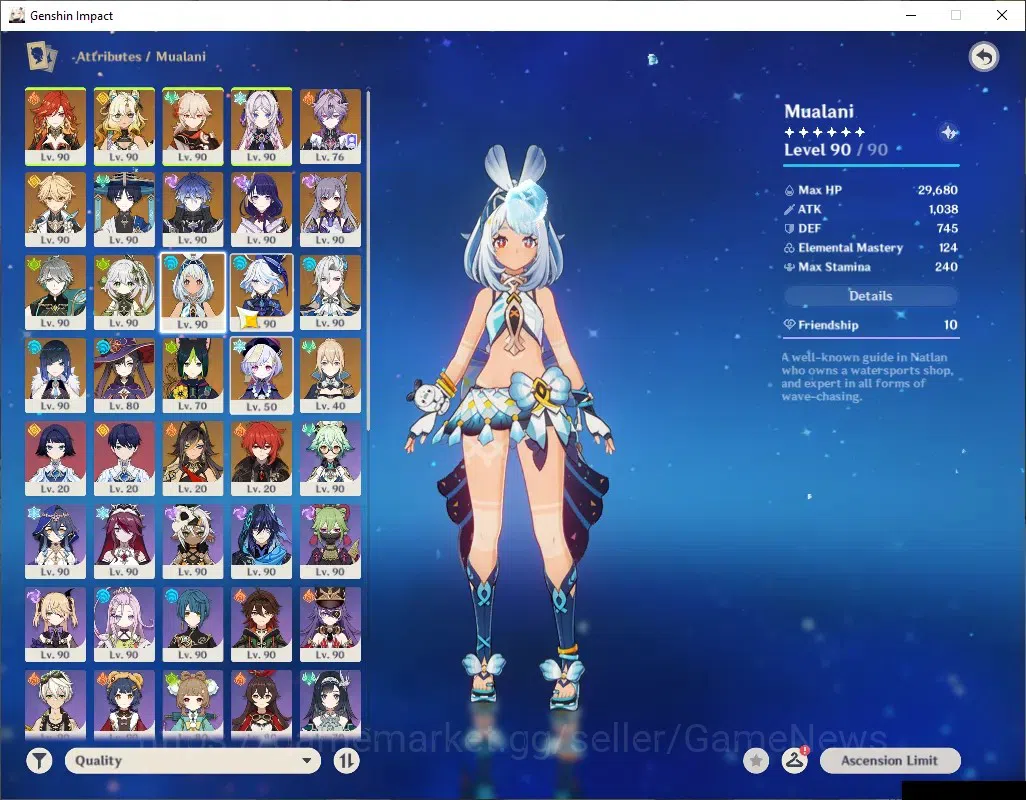Select Layla's Cryo portrait
This screenshot has width=1026, height=800.
click(x=56, y=542)
